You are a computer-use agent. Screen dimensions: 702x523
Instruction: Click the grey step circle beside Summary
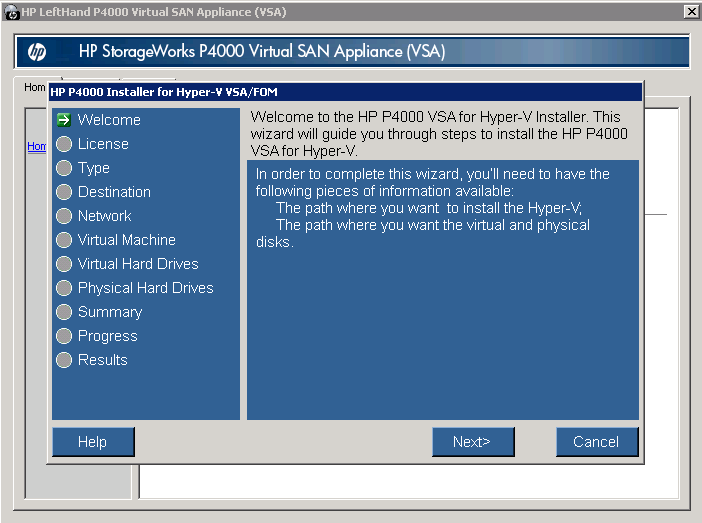[64, 312]
